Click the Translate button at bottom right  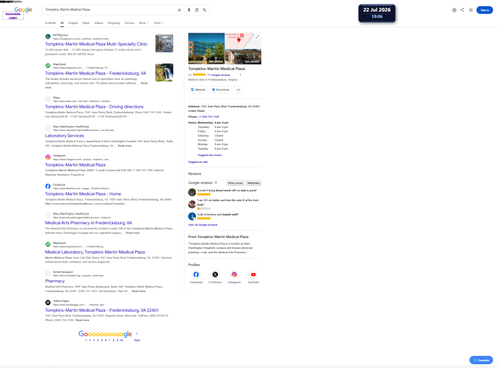(481, 360)
